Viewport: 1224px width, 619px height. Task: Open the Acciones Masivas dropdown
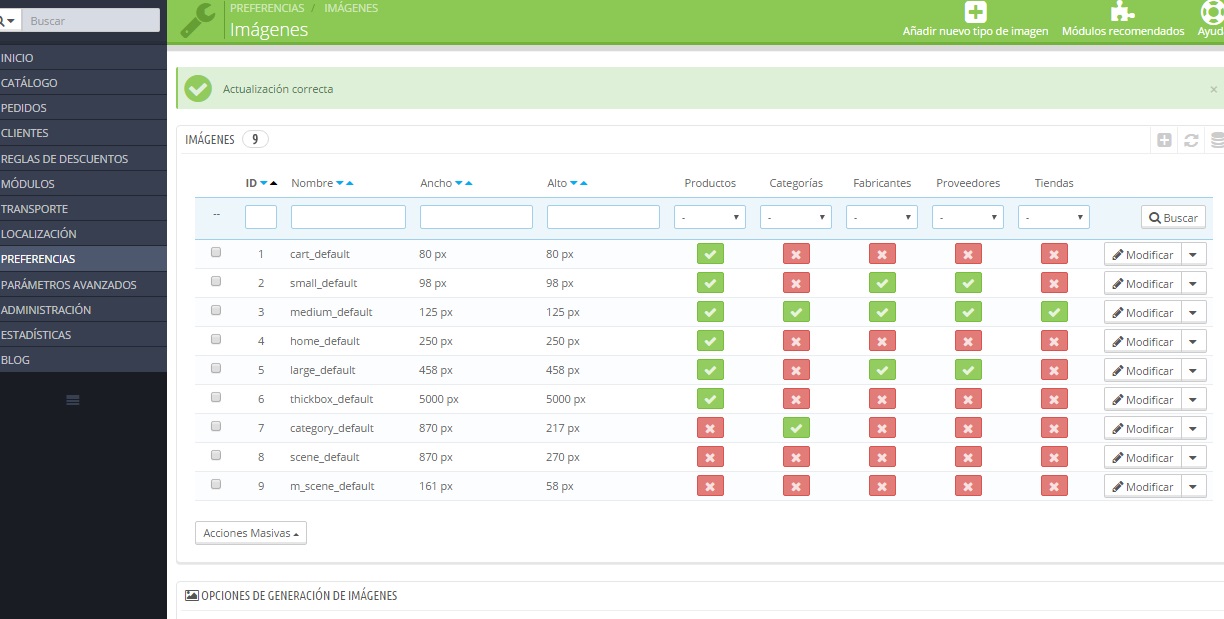click(x=251, y=533)
